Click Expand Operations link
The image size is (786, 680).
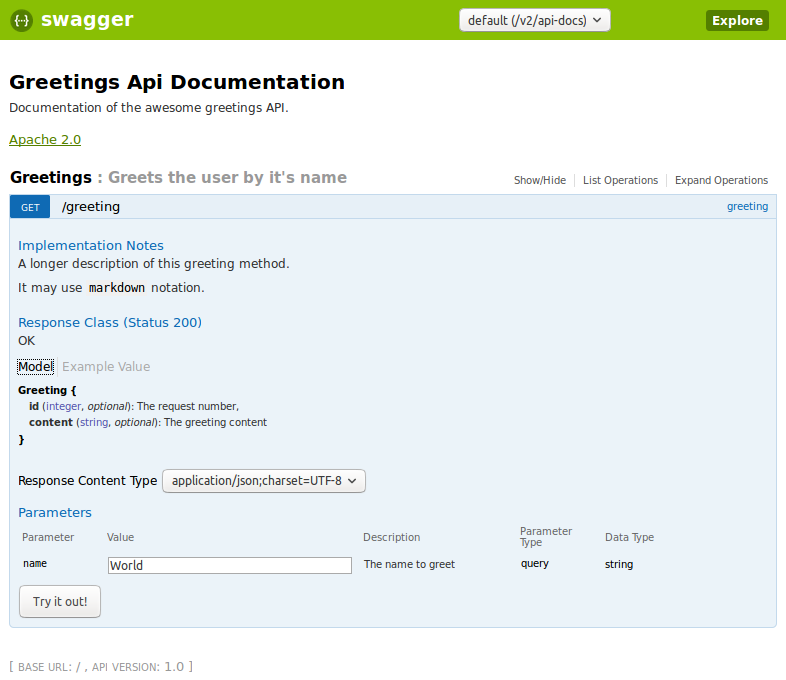coord(721,181)
